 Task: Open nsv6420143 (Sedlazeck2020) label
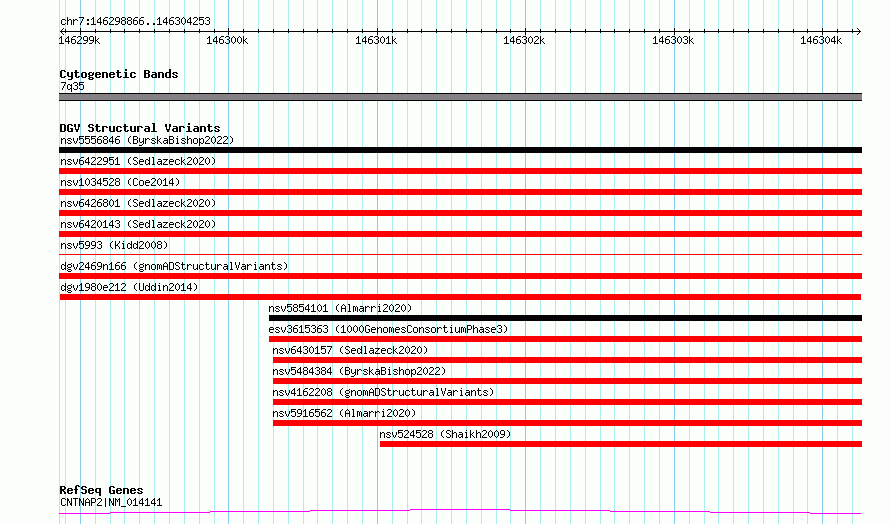(138, 224)
